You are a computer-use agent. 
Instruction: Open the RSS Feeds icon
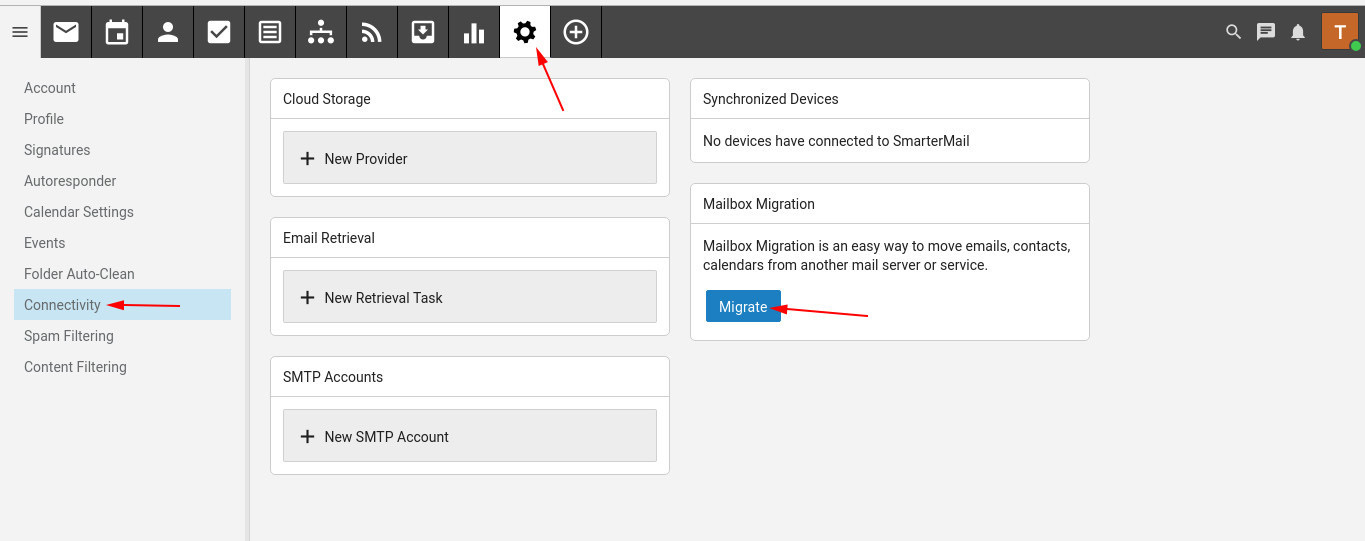tap(372, 32)
